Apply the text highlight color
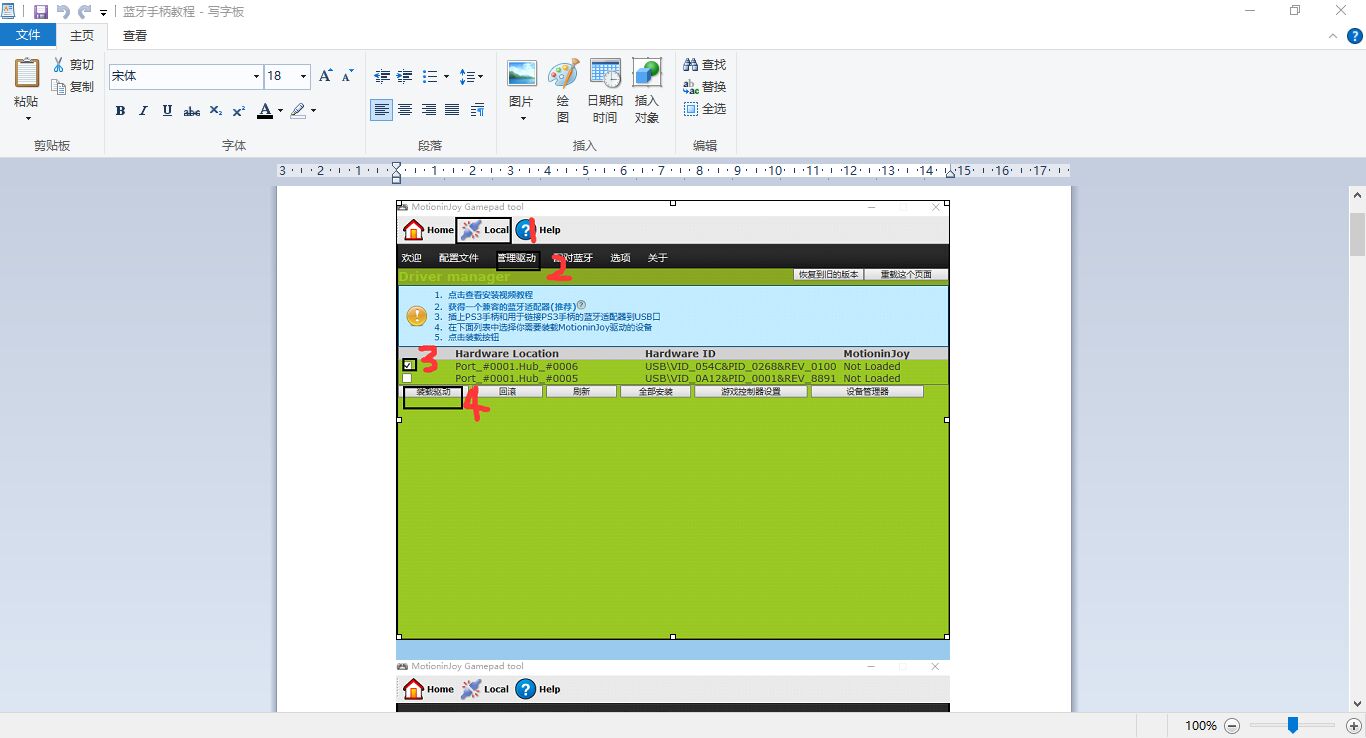The height and width of the screenshot is (738, 1366). [x=298, y=111]
